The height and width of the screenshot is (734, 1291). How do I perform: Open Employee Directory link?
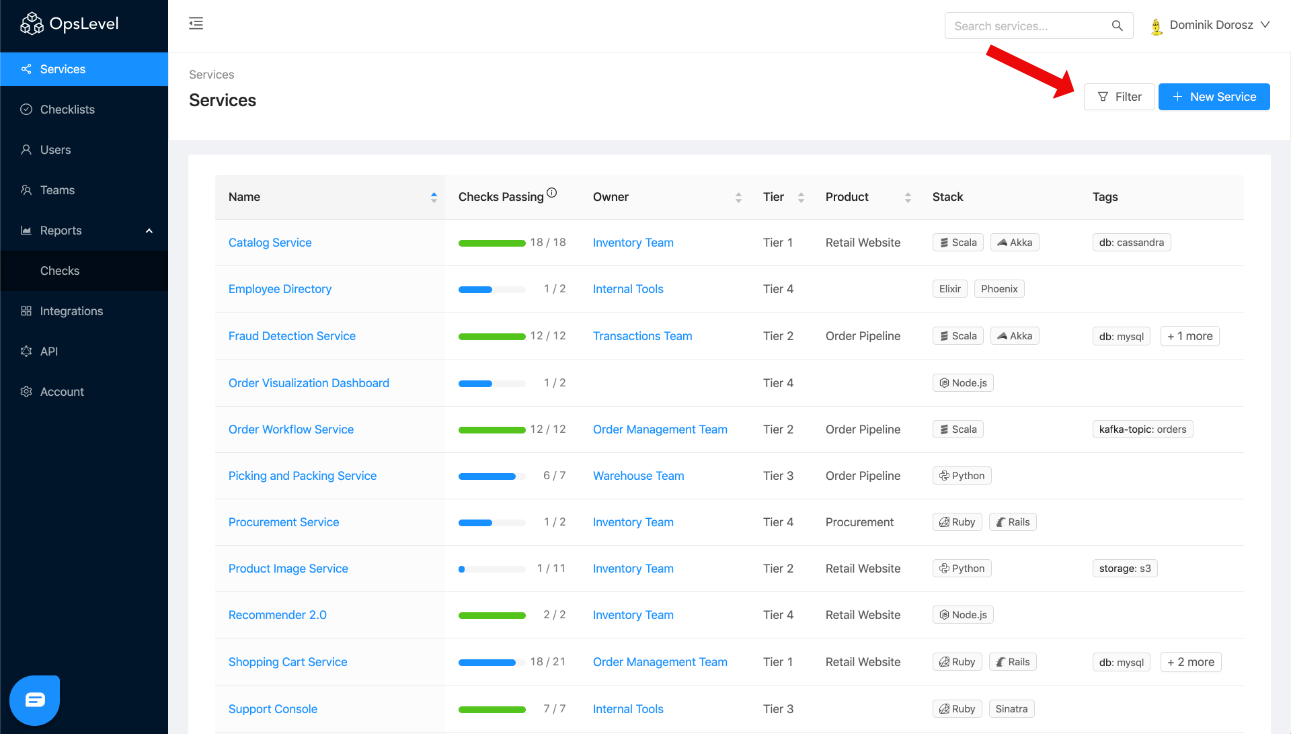[x=280, y=289]
